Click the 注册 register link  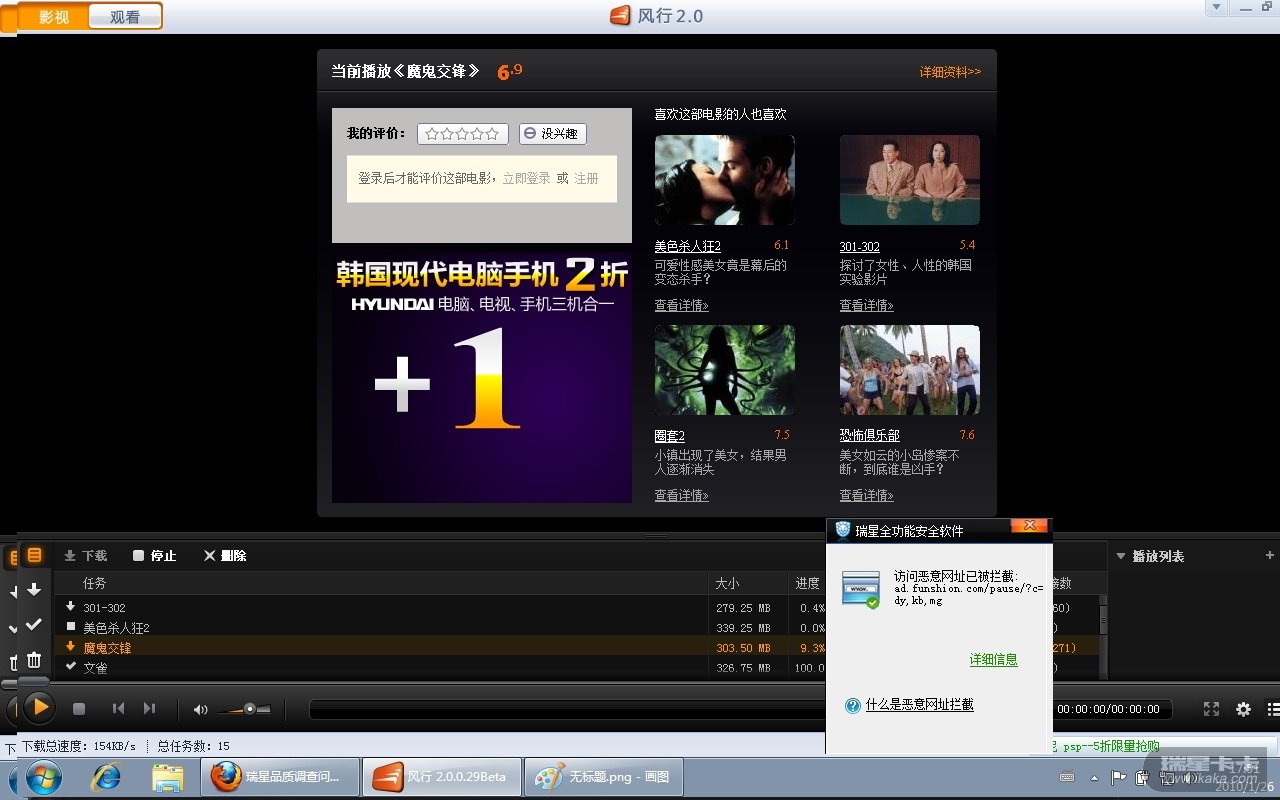click(x=586, y=178)
